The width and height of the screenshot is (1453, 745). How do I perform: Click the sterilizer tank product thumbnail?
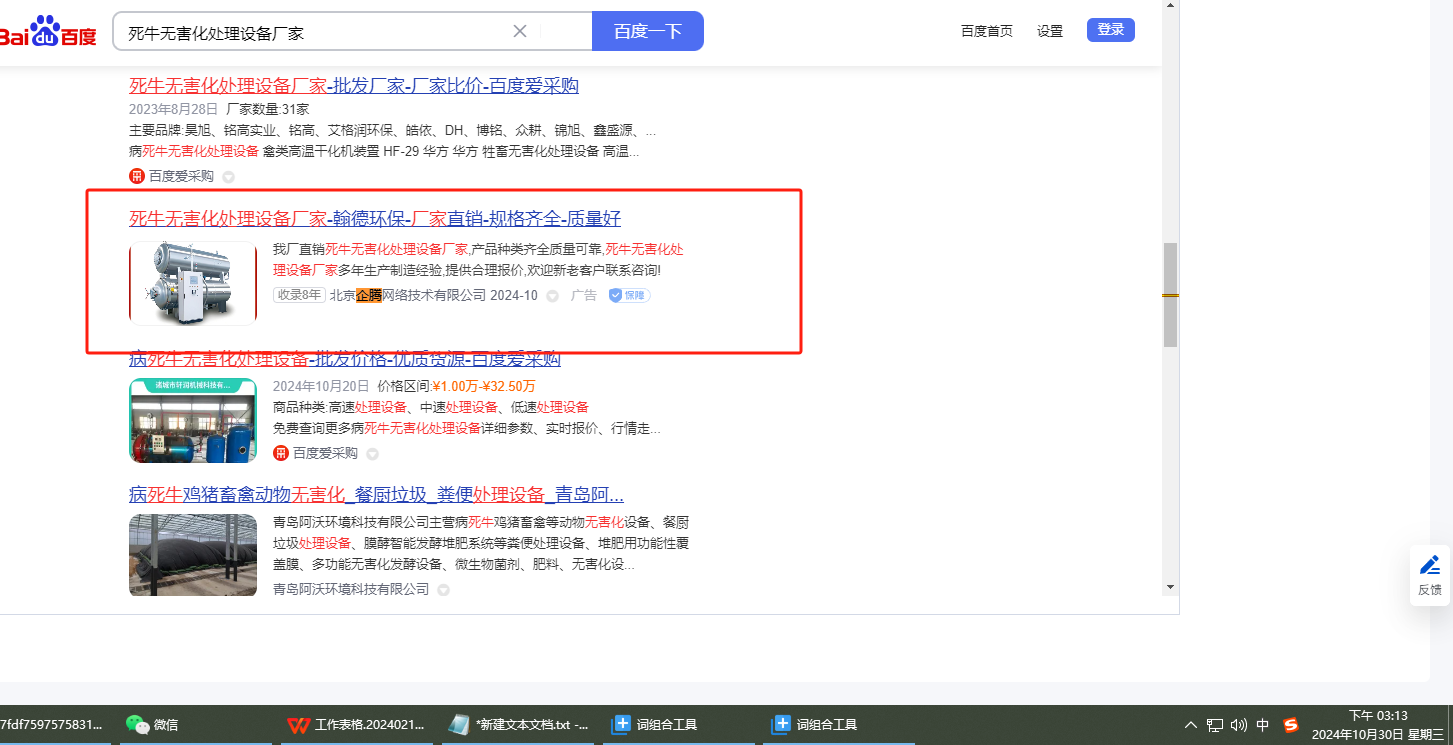193,283
